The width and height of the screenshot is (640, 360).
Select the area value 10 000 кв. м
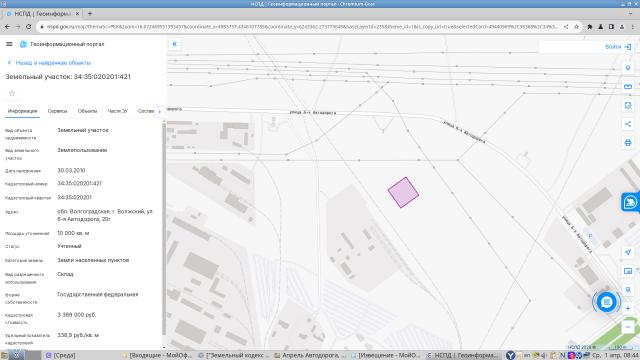[73, 233]
